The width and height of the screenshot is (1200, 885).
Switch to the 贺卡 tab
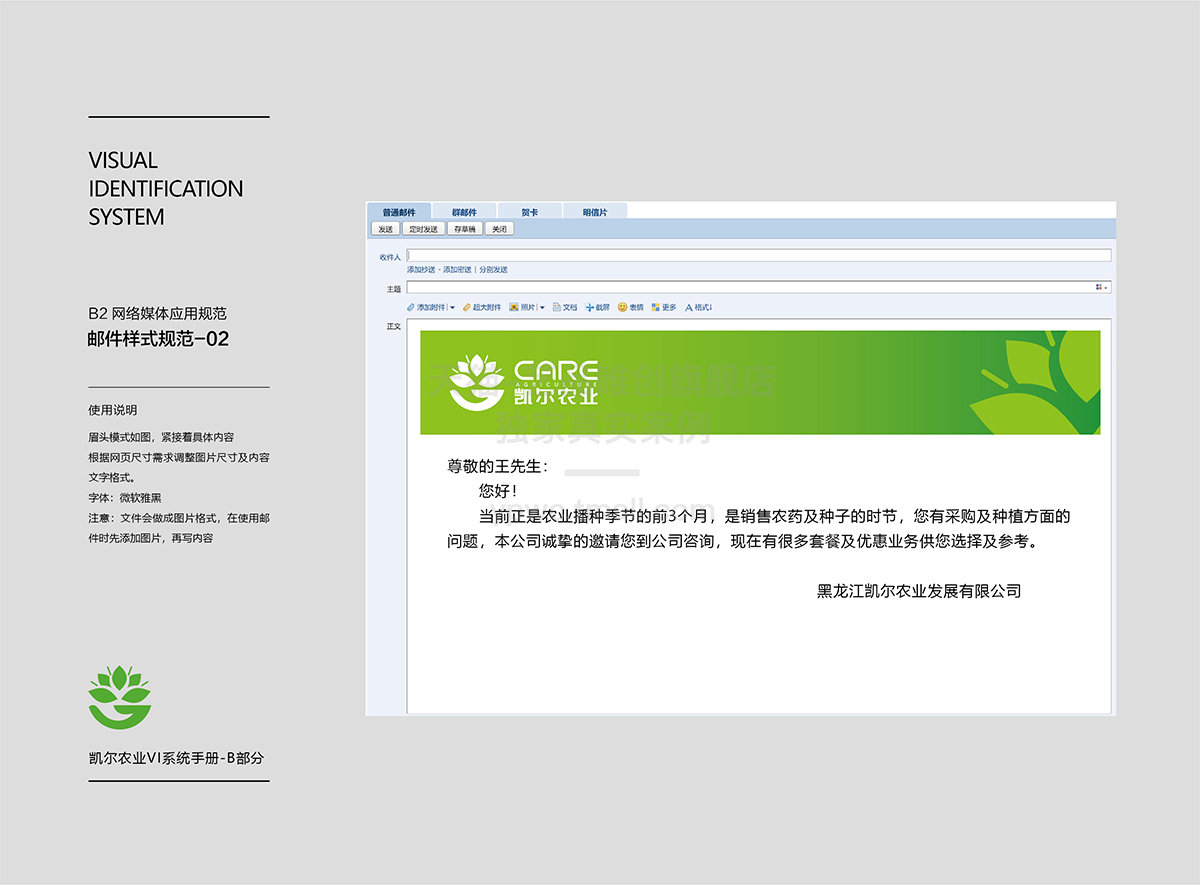tap(529, 212)
